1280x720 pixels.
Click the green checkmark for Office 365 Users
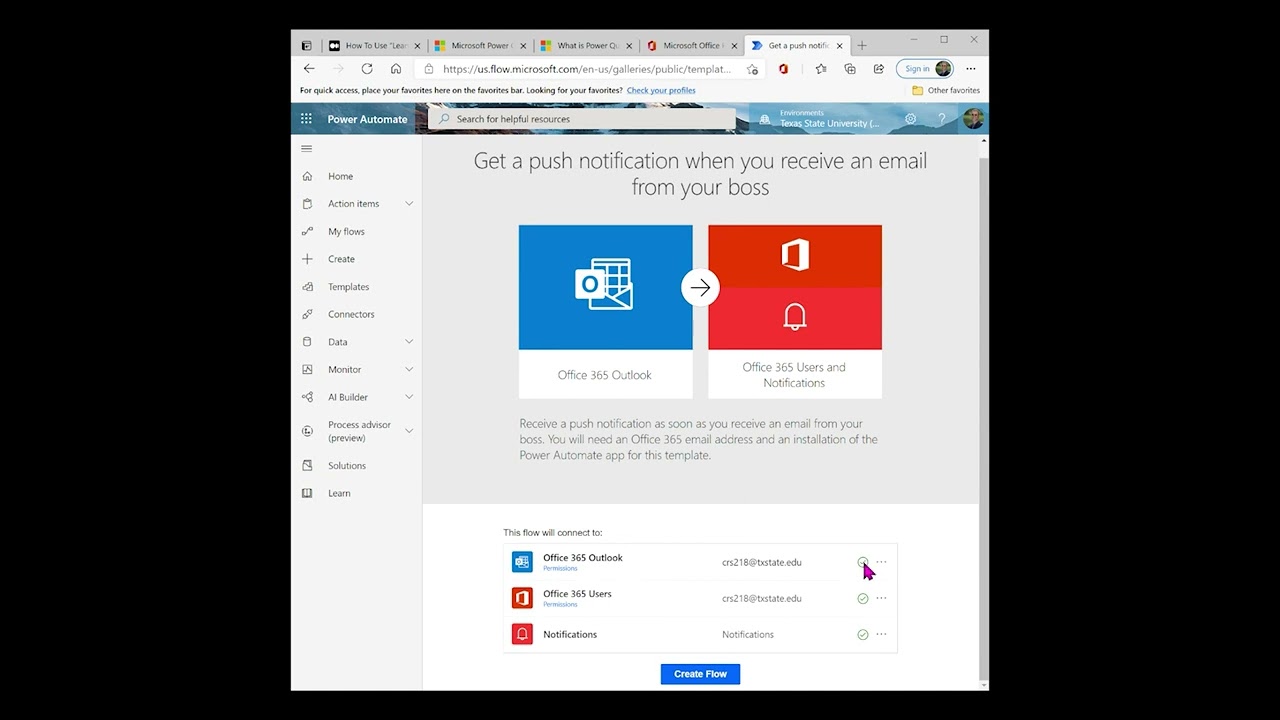coord(862,599)
